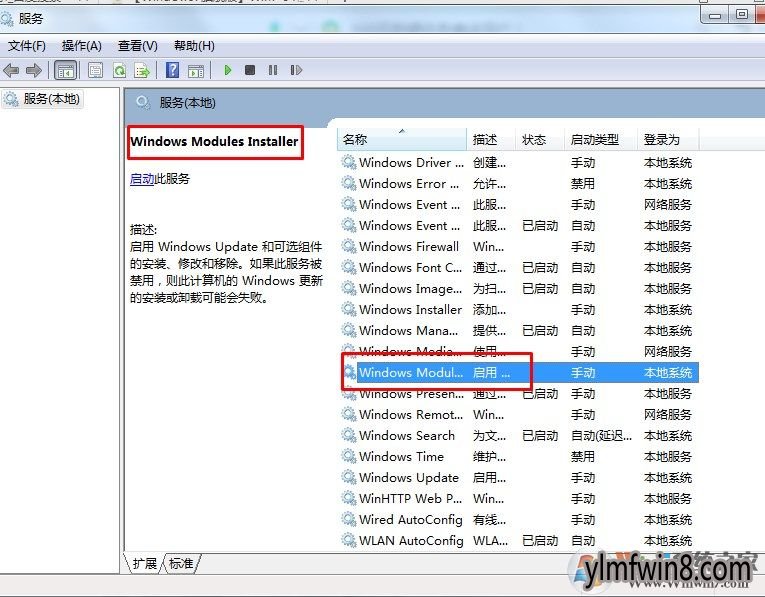Viewport: 765px width, 597px height.
Task: Click 自动(延迟... startup type of Windows Search
Action: [601, 436]
